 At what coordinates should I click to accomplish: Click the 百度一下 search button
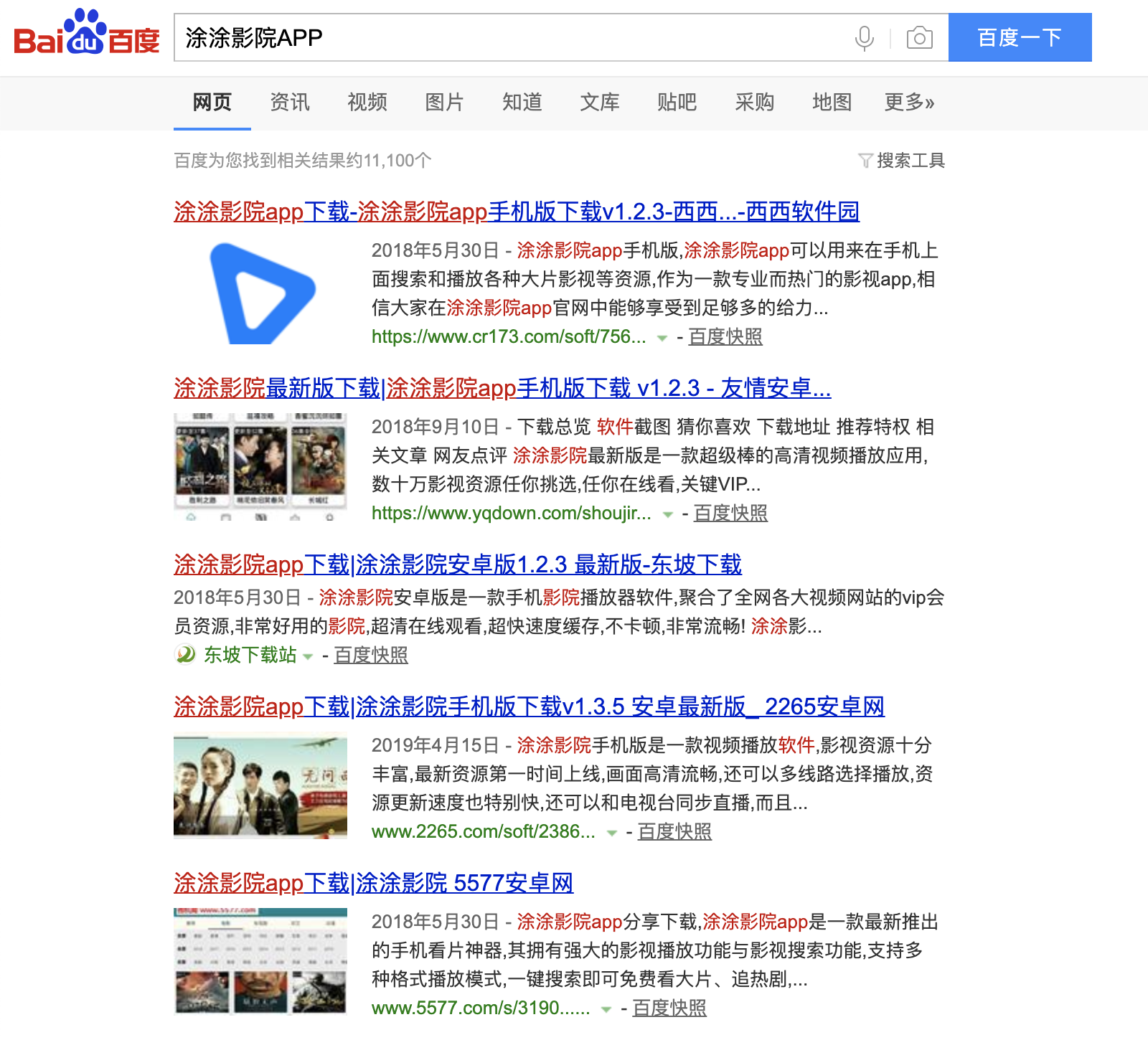tap(1020, 37)
